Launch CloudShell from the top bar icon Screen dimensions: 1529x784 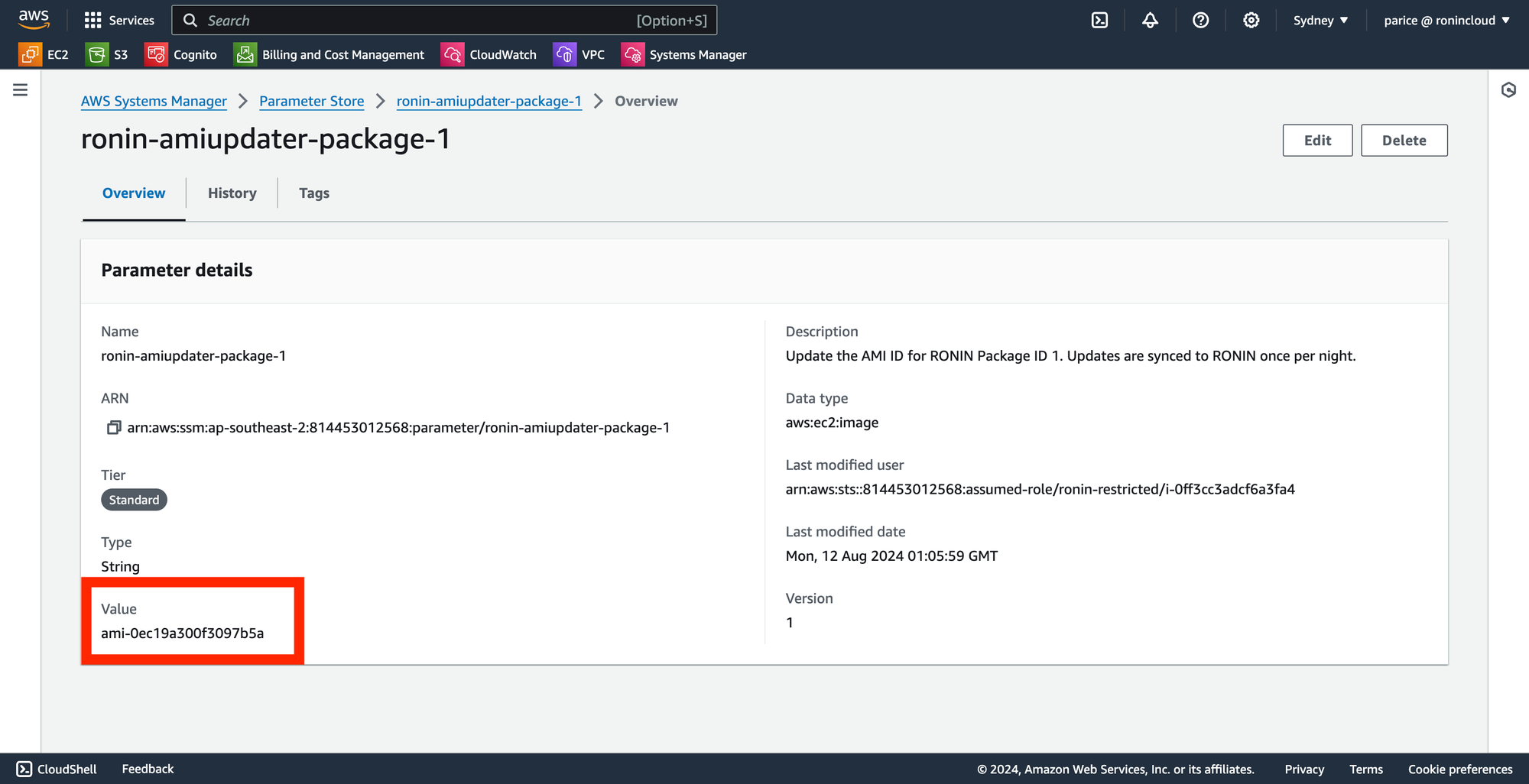pyautogui.click(x=1099, y=21)
